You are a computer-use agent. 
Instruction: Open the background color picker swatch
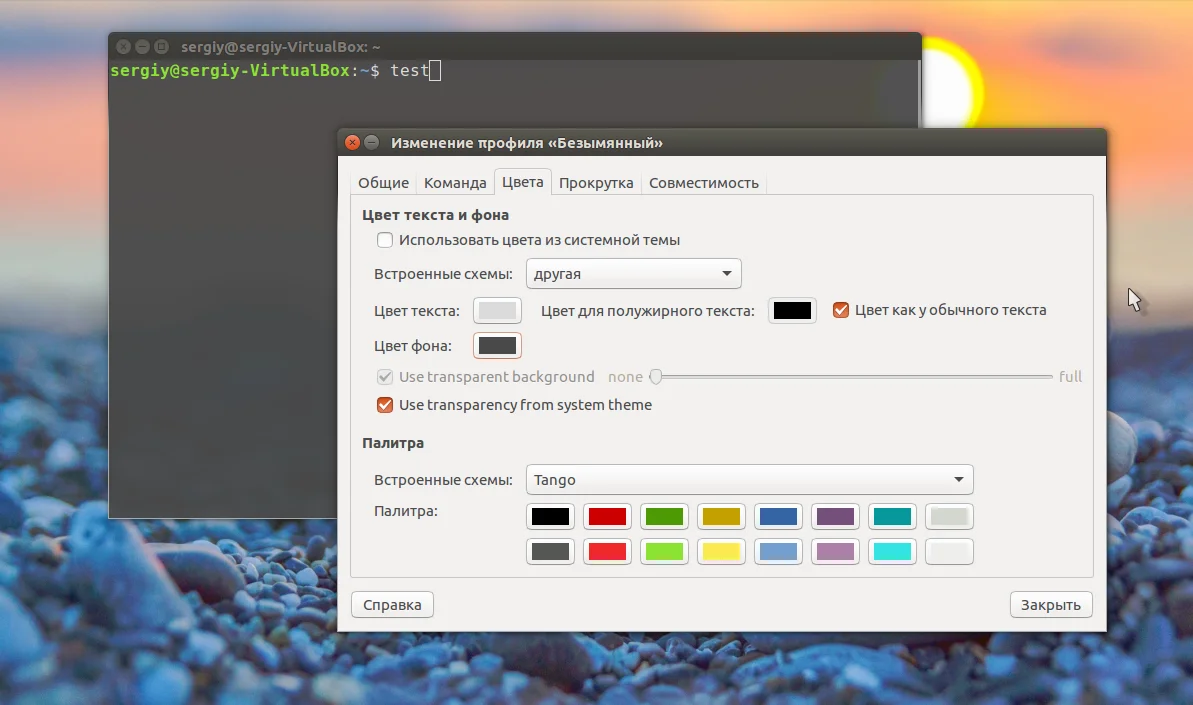click(497, 345)
